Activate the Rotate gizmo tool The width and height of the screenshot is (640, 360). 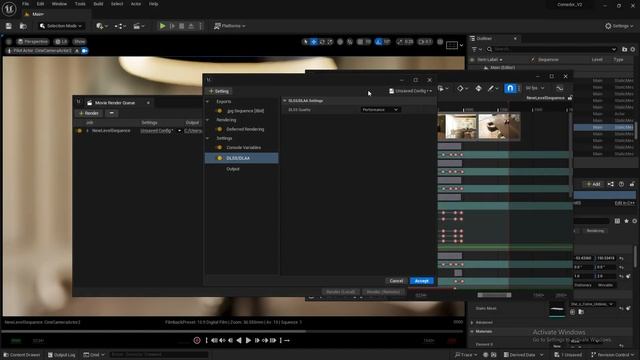[322, 42]
